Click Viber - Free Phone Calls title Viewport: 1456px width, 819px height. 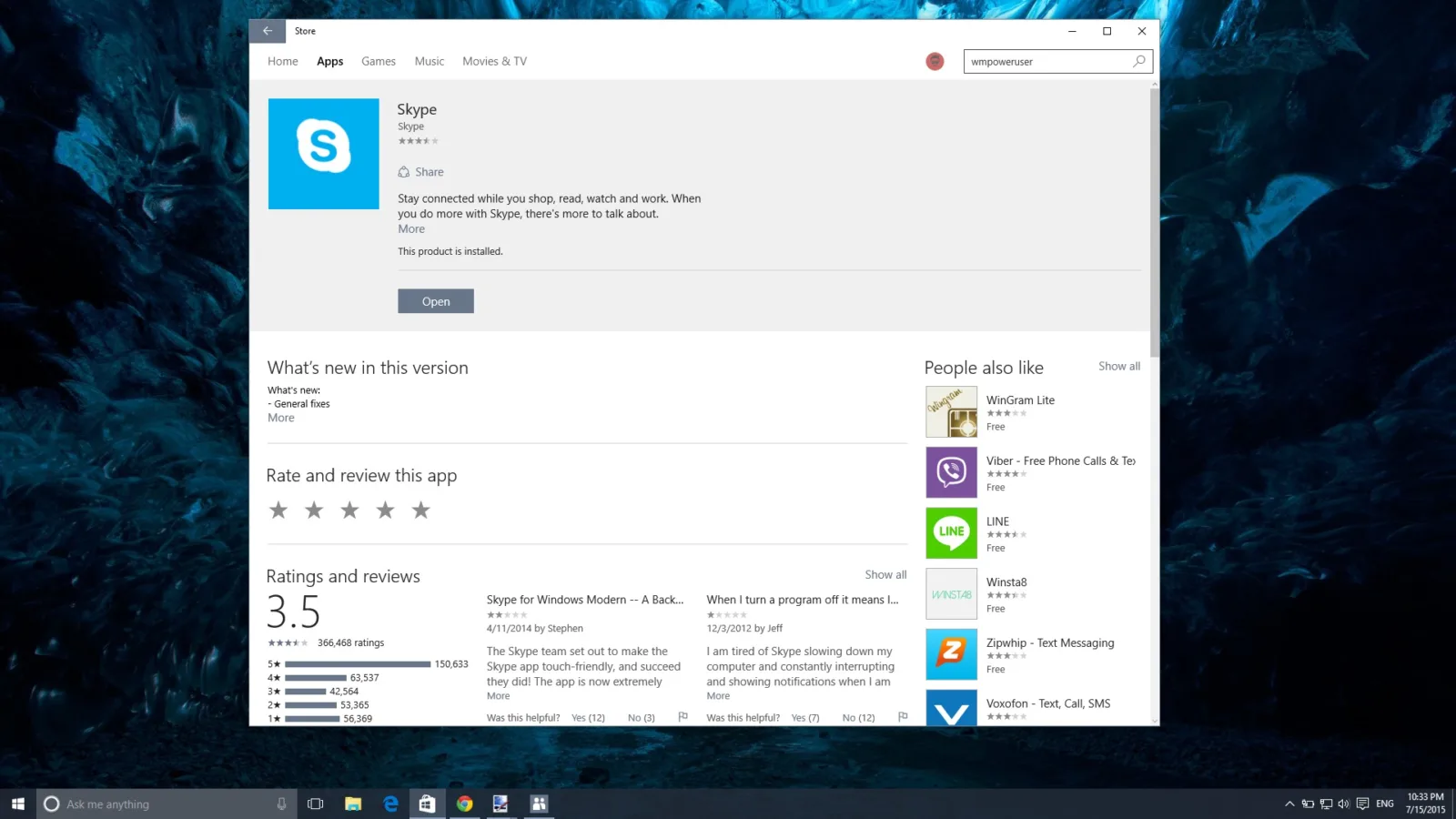click(1061, 461)
